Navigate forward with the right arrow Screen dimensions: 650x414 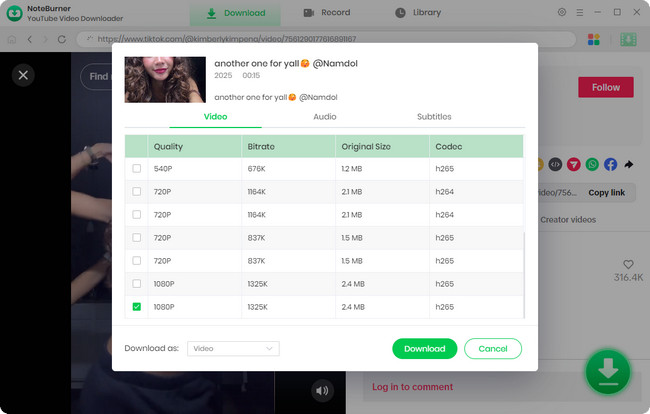tap(46, 39)
